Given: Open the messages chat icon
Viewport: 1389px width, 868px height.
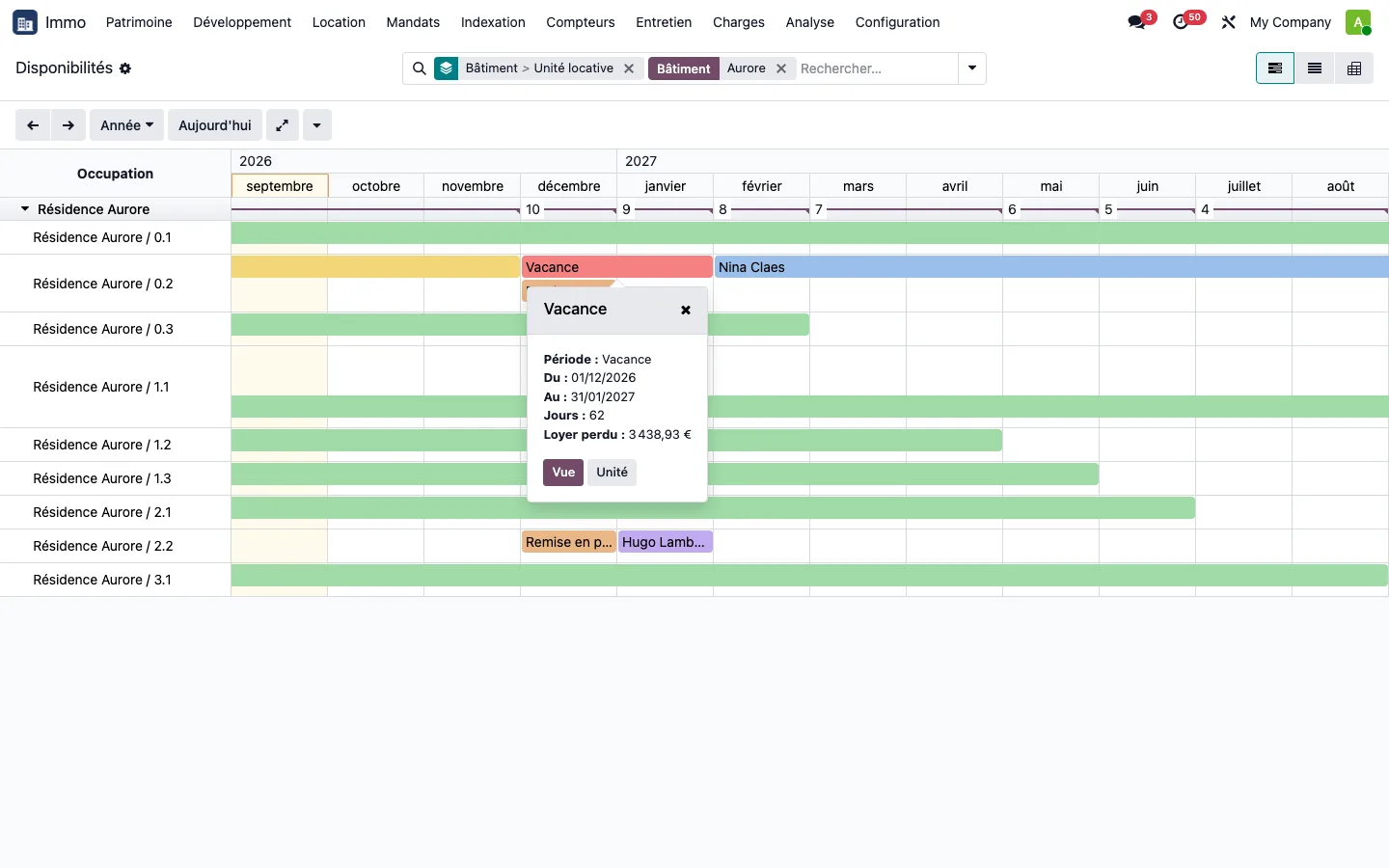Looking at the screenshot, I should (1137, 22).
